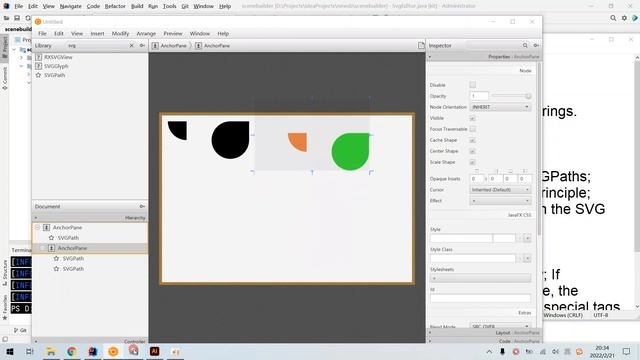The height and width of the screenshot is (360, 640).
Task: Collapse the nested AnchorPane in Hierarchy
Action: (x=42, y=248)
